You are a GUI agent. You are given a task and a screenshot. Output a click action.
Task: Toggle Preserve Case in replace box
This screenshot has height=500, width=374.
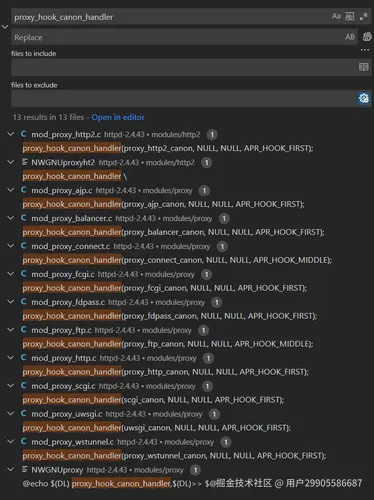(350, 37)
